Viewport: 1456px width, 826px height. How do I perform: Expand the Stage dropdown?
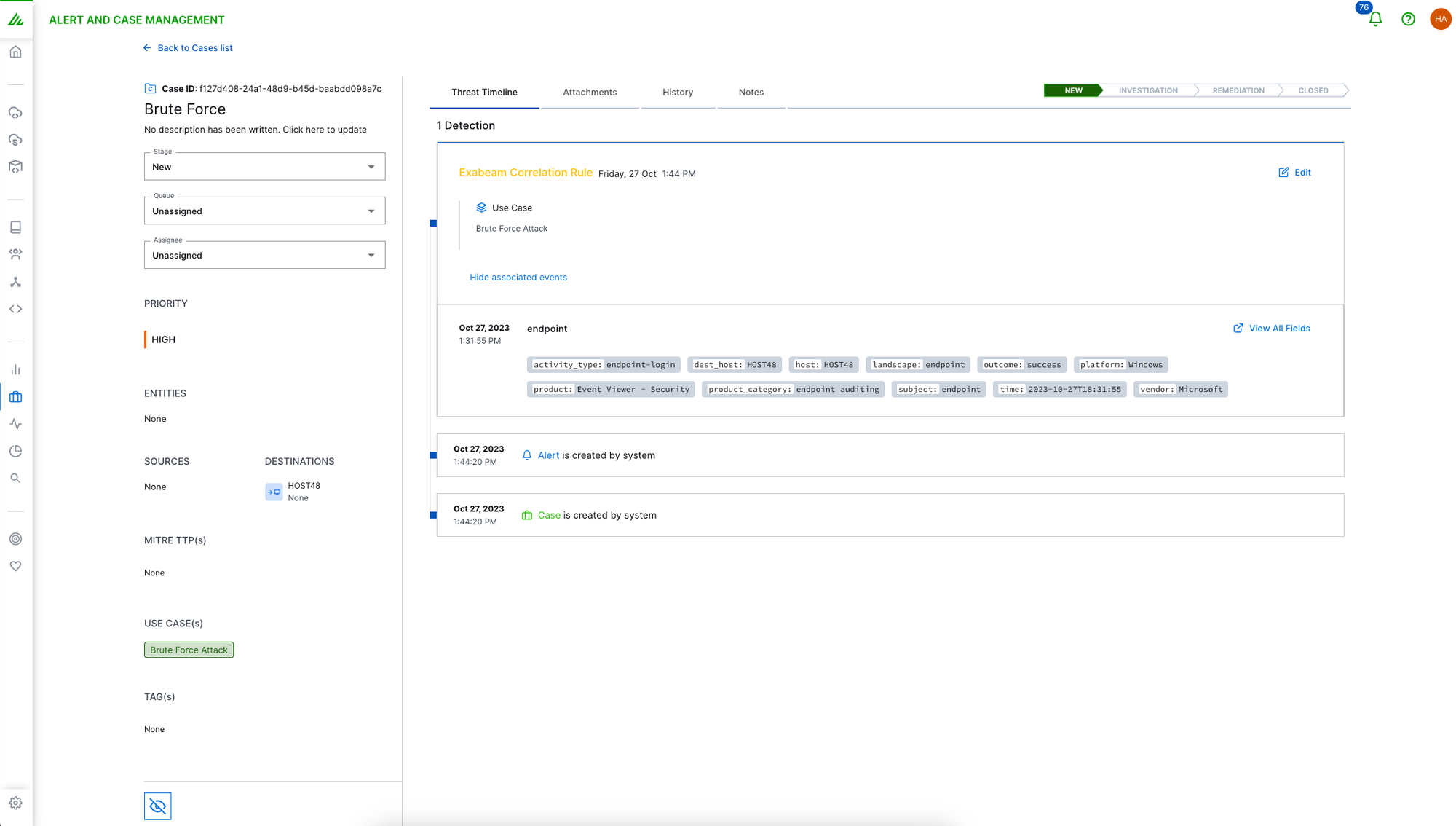click(264, 167)
